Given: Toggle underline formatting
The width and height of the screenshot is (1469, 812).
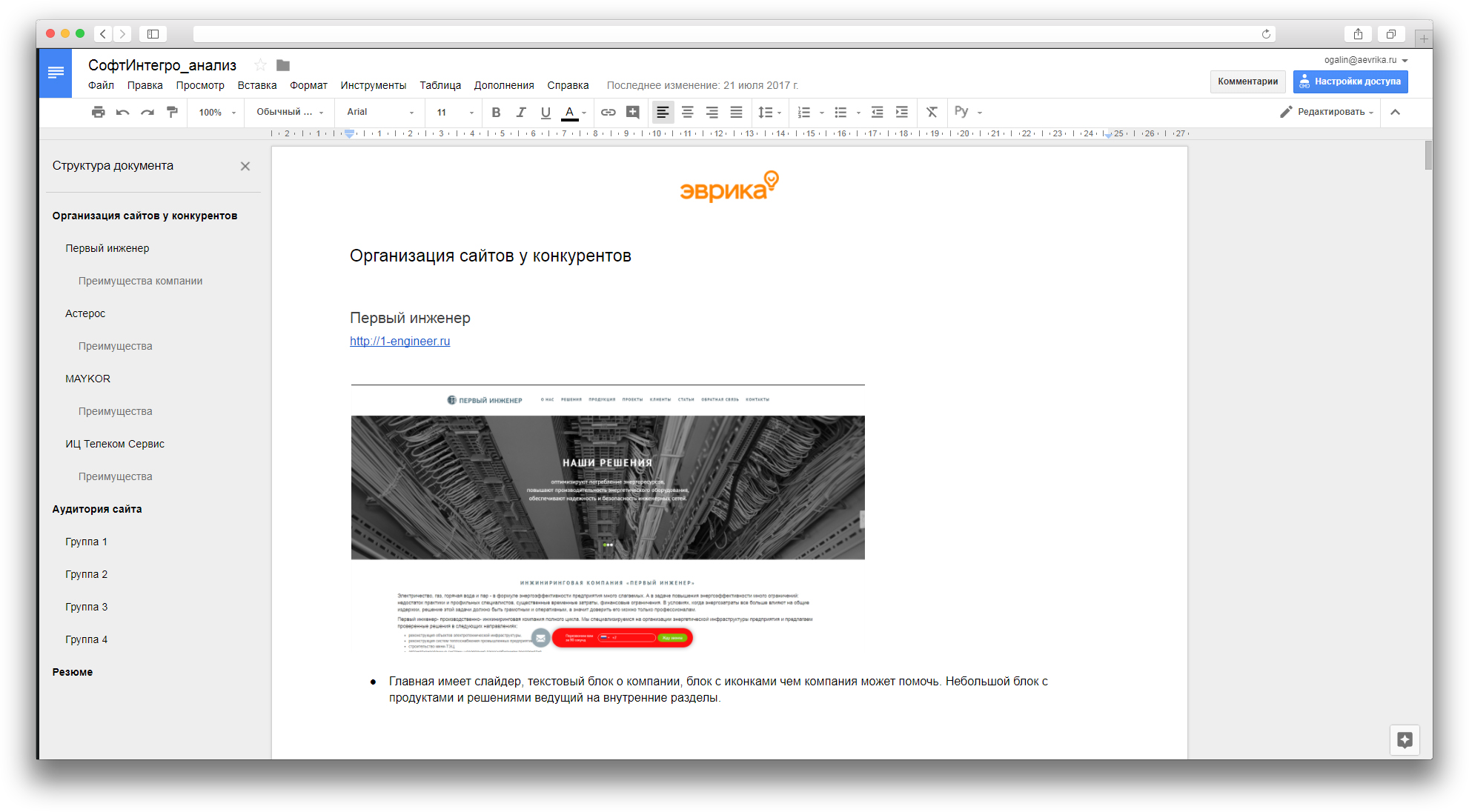Looking at the screenshot, I should click(546, 112).
